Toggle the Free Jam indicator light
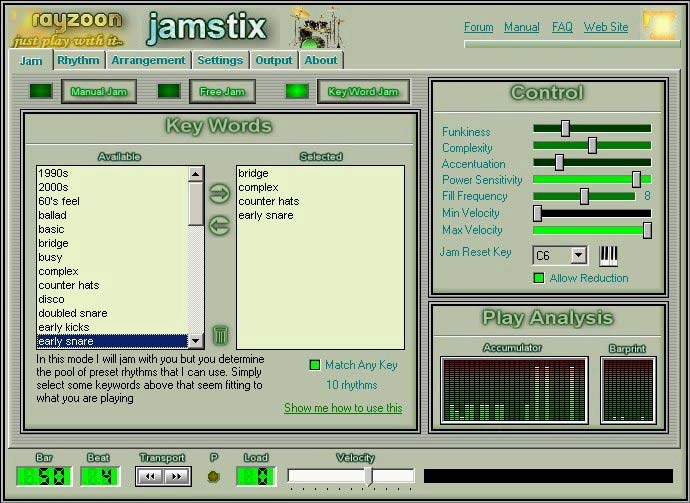 (x=169, y=91)
